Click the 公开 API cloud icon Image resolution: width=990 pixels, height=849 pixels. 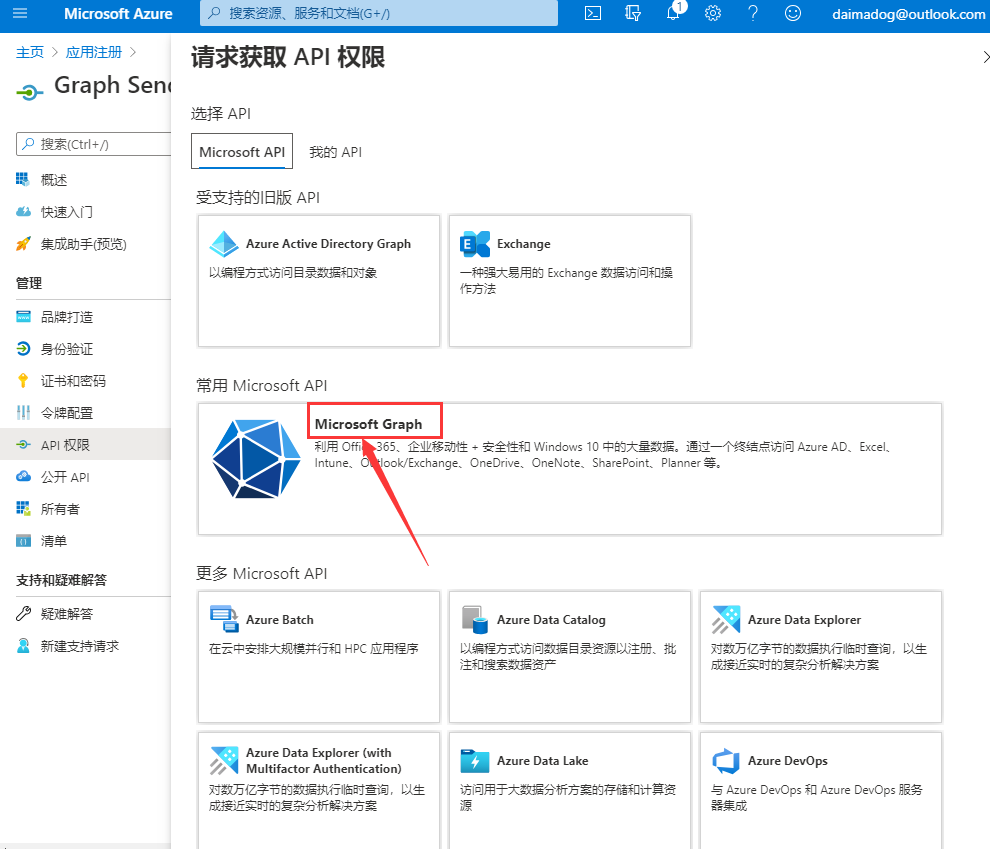[23, 477]
